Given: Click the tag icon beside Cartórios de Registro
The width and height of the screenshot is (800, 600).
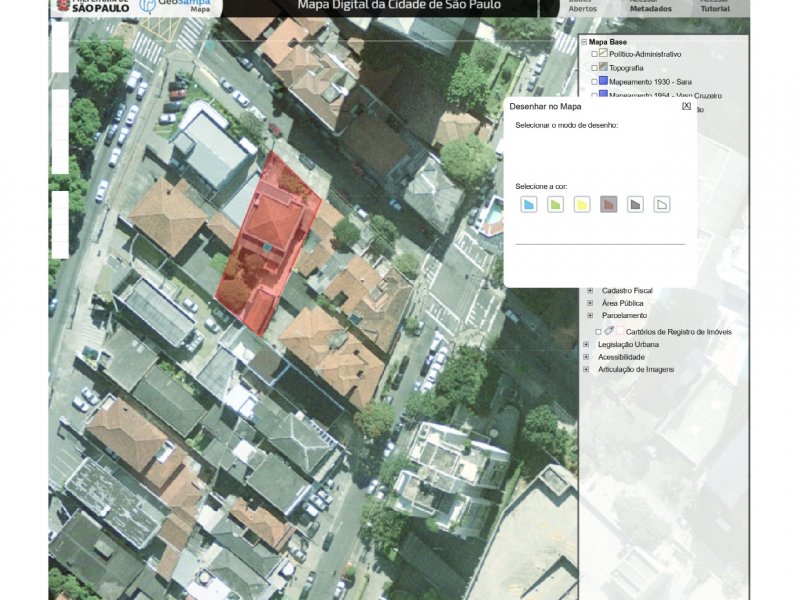Looking at the screenshot, I should pyautogui.click(x=609, y=331).
